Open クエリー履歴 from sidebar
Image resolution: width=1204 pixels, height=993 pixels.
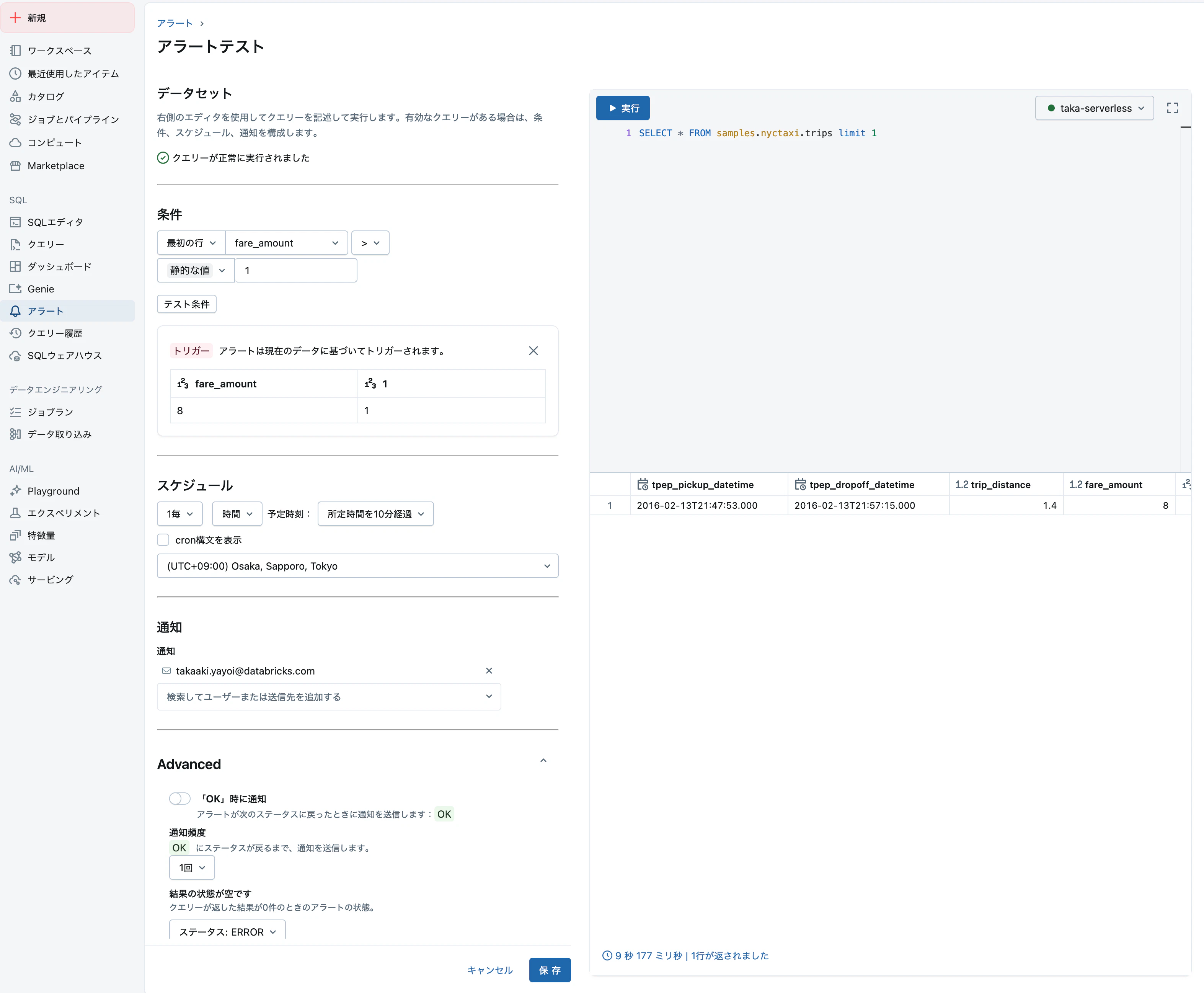tap(55, 333)
